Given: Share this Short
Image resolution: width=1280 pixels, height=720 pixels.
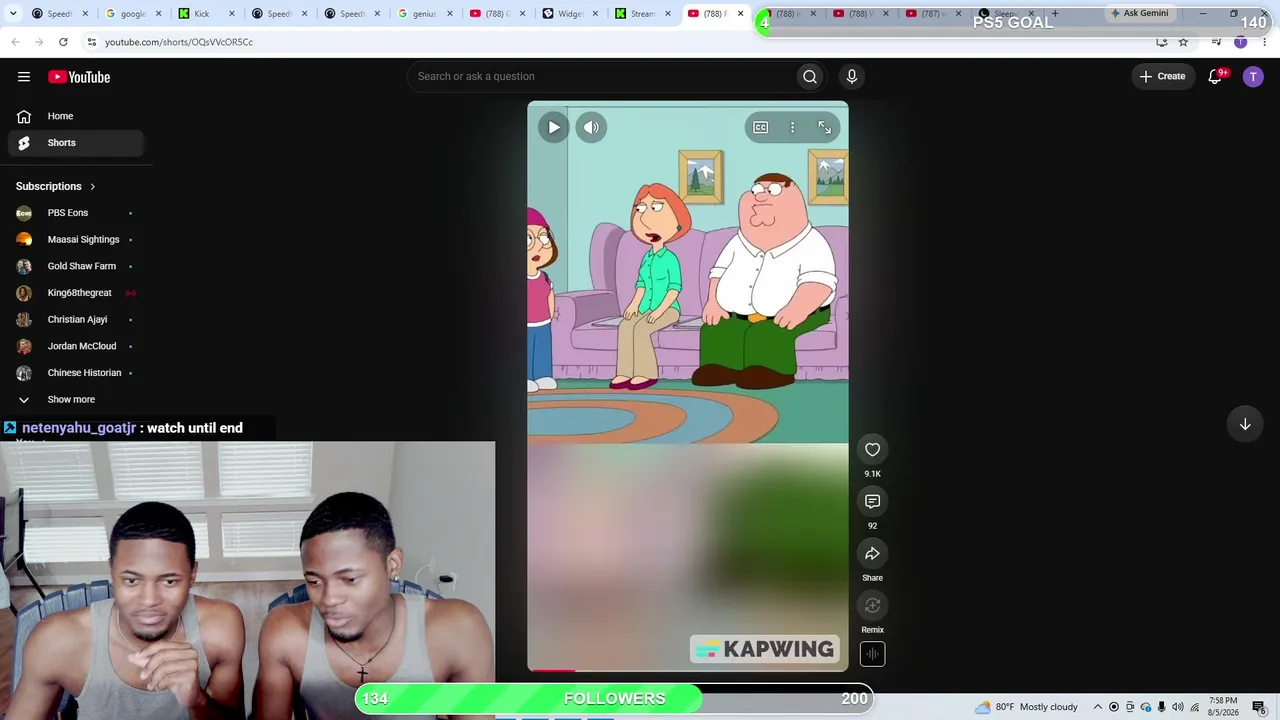Looking at the screenshot, I should 872,554.
